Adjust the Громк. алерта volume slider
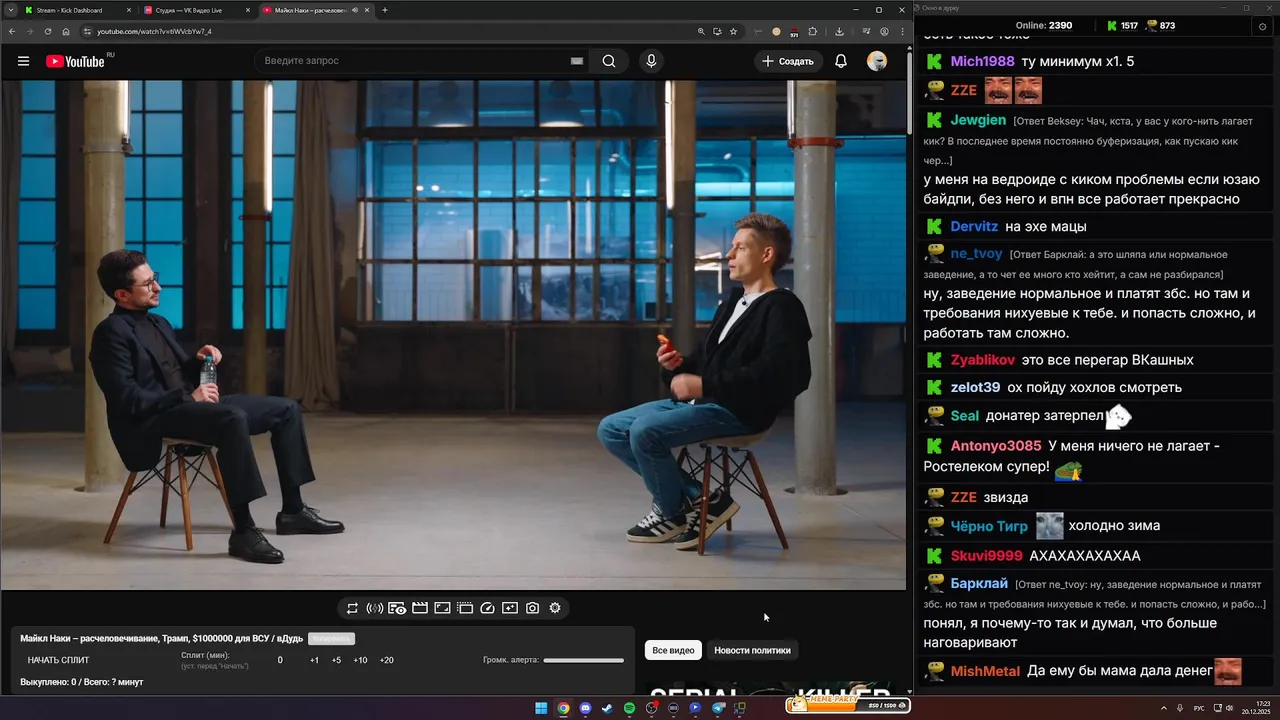Viewport: 1280px width, 720px height. (584, 660)
